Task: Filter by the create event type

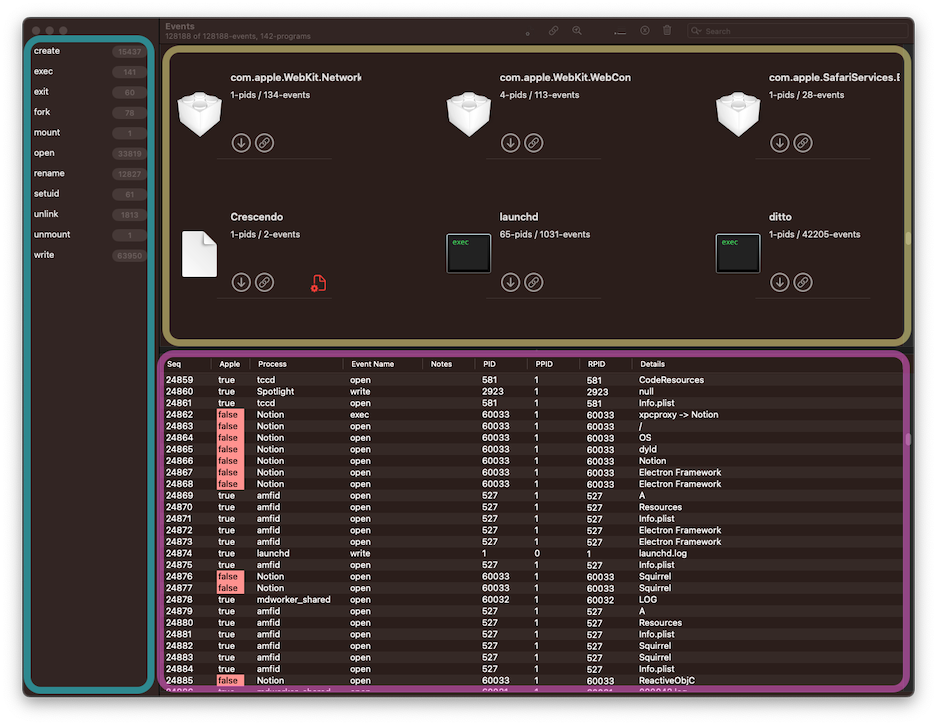Action: coord(88,51)
